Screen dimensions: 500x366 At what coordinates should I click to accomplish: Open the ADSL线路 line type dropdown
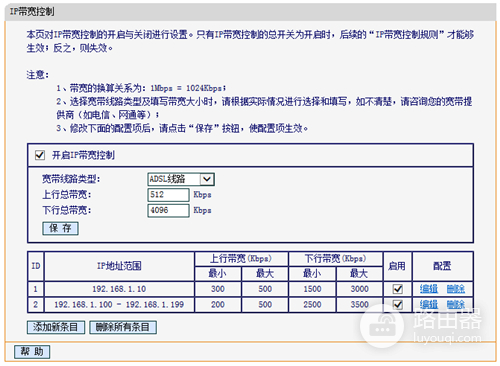181,179
